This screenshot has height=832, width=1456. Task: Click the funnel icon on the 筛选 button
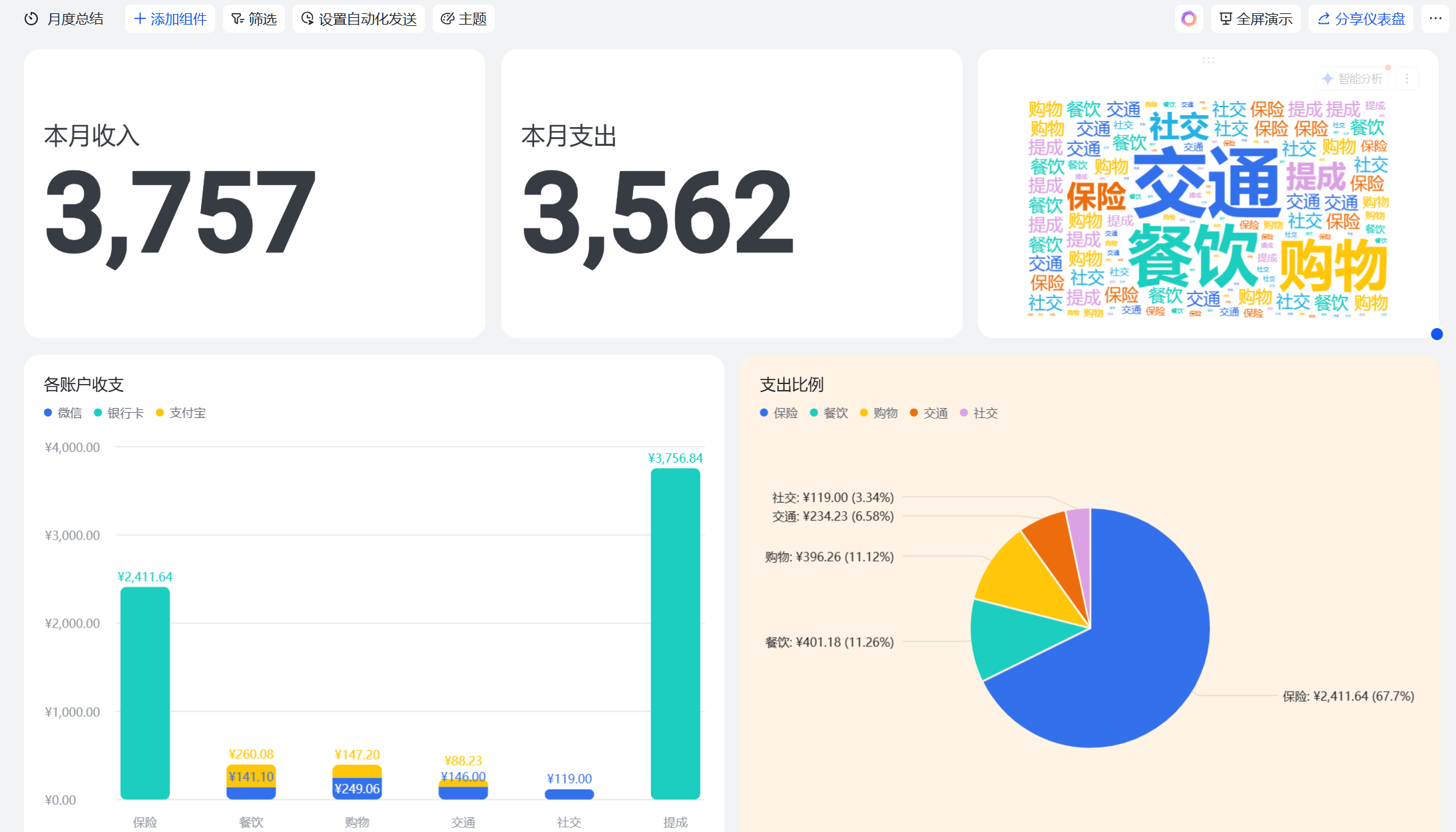click(236, 19)
